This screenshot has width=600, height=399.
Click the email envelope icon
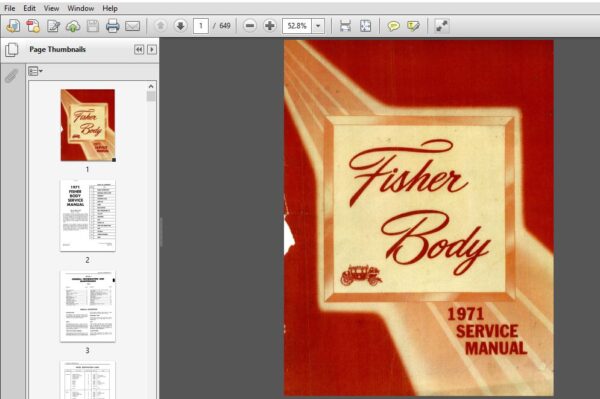tap(132, 26)
